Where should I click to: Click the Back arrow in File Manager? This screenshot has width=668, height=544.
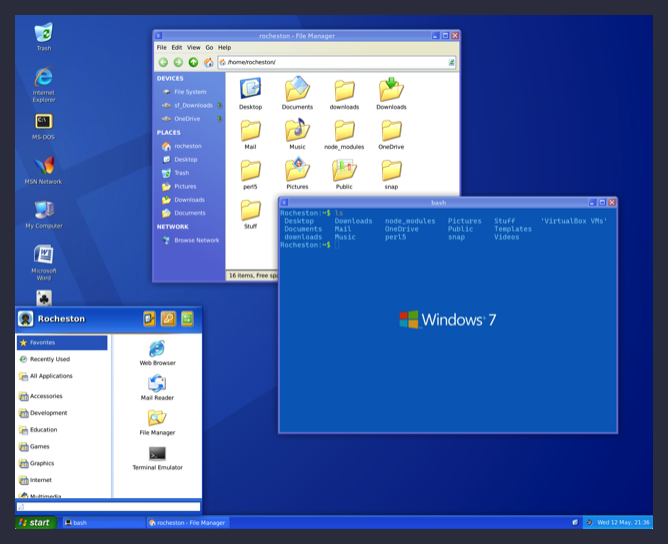click(x=163, y=62)
